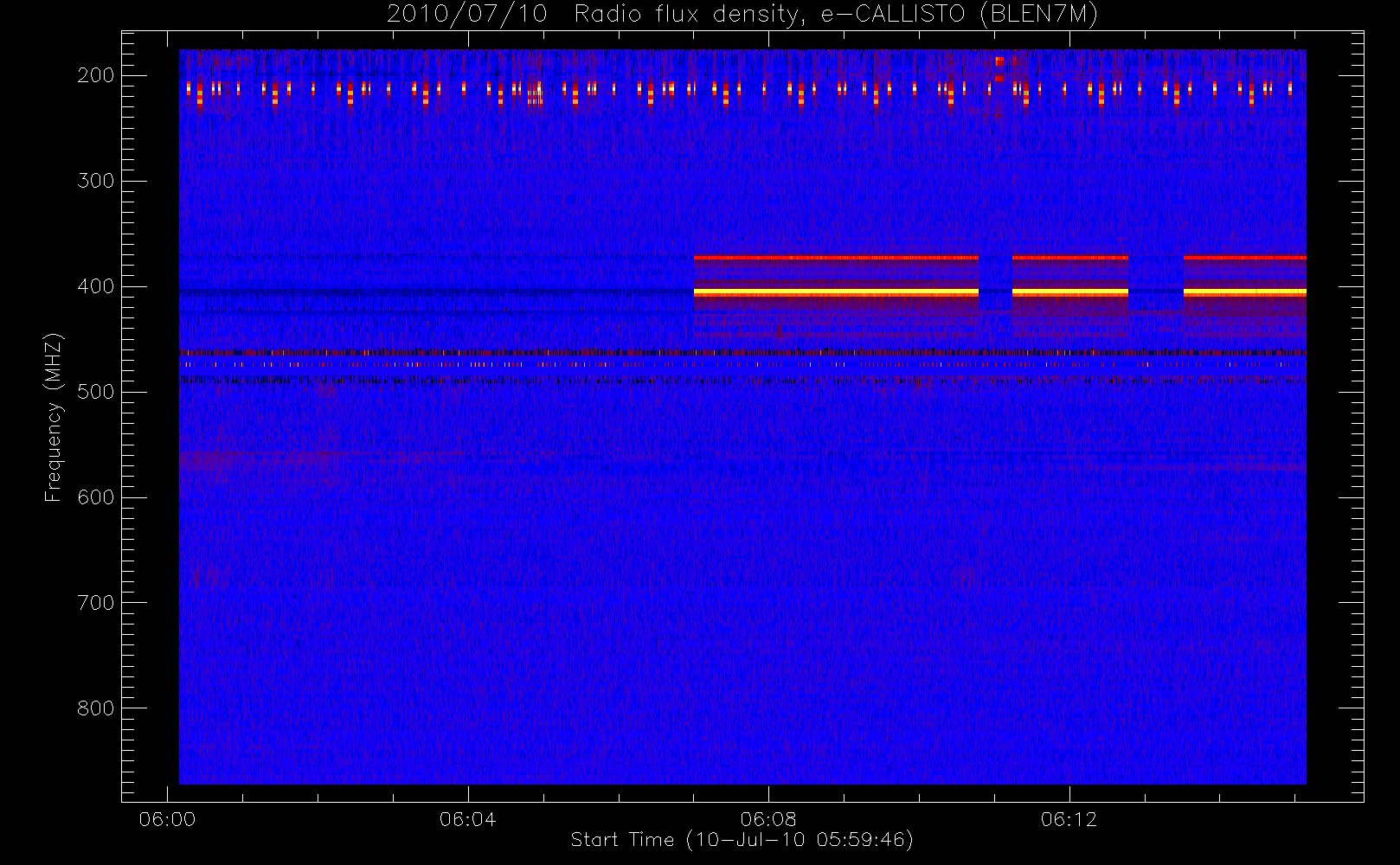Screen dimensions: 1400x865
Task: Click the 'Start Time (10-Jul-10 05:59:46)' label
Action: 742,840
